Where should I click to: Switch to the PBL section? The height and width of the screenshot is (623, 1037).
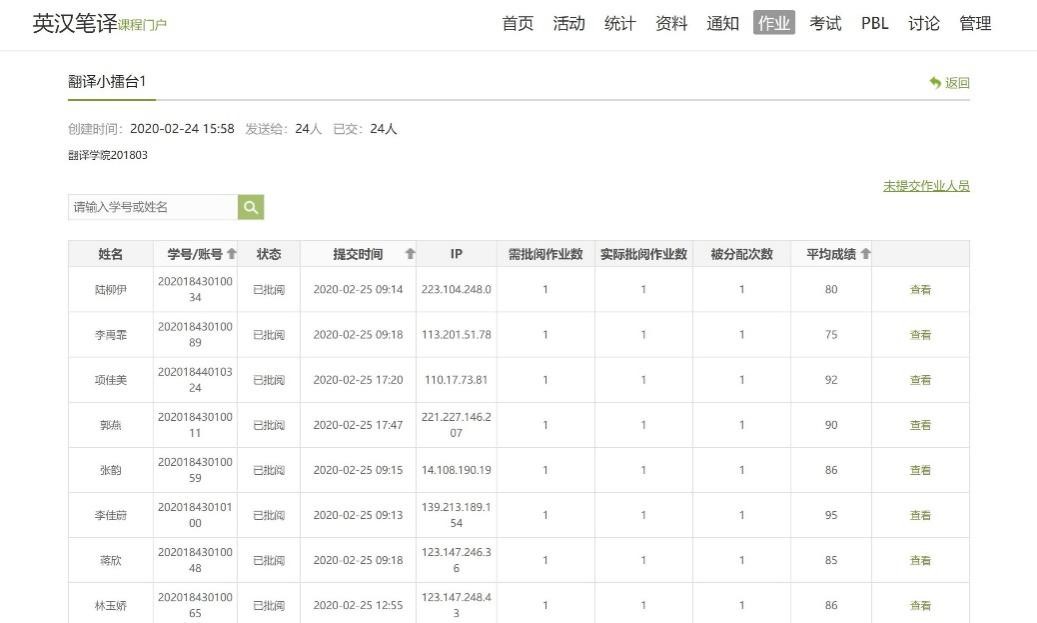874,23
